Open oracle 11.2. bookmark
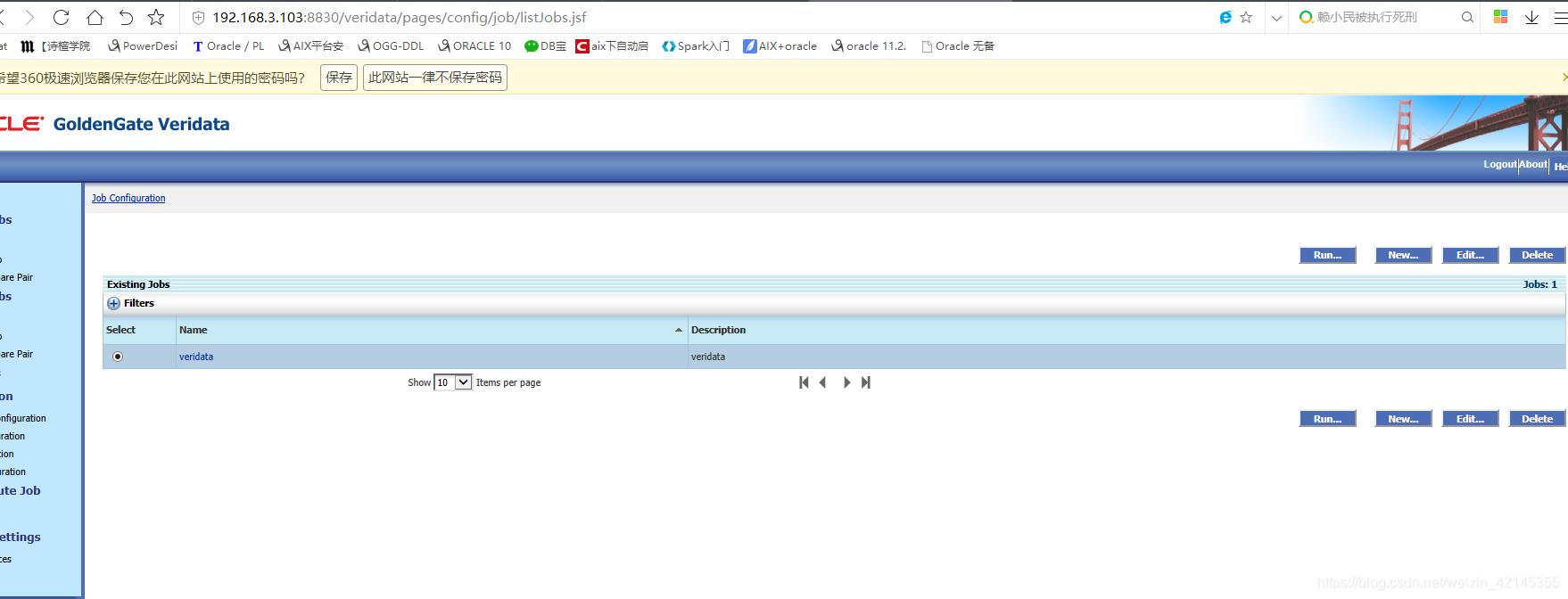Screen dimensions: 1568x599 point(869,46)
